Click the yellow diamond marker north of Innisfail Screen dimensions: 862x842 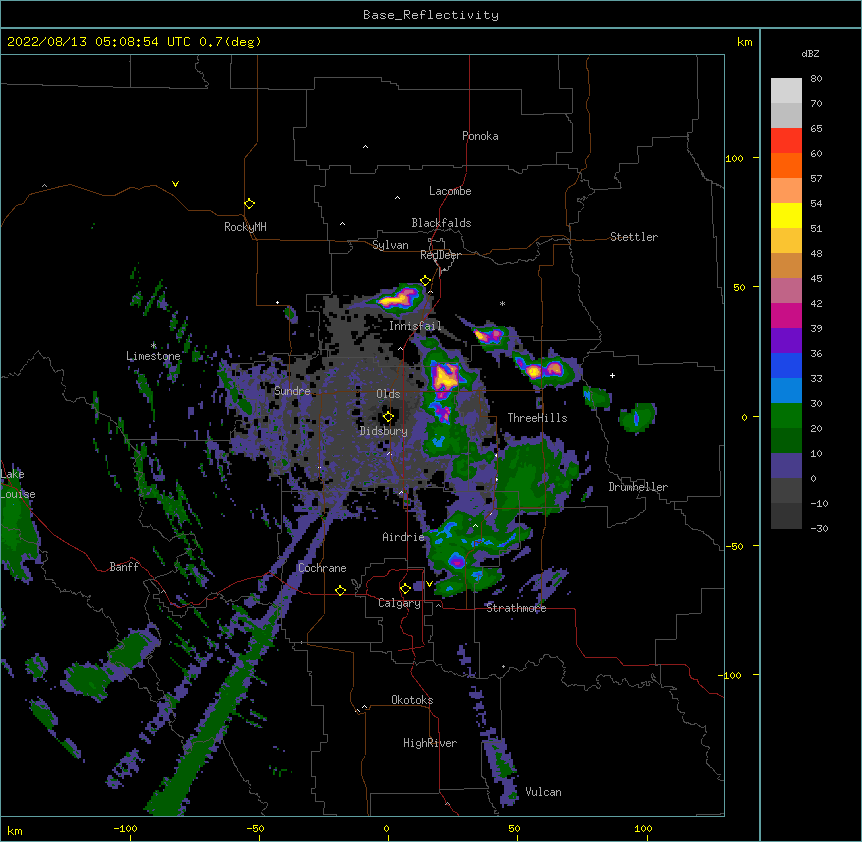point(426,281)
